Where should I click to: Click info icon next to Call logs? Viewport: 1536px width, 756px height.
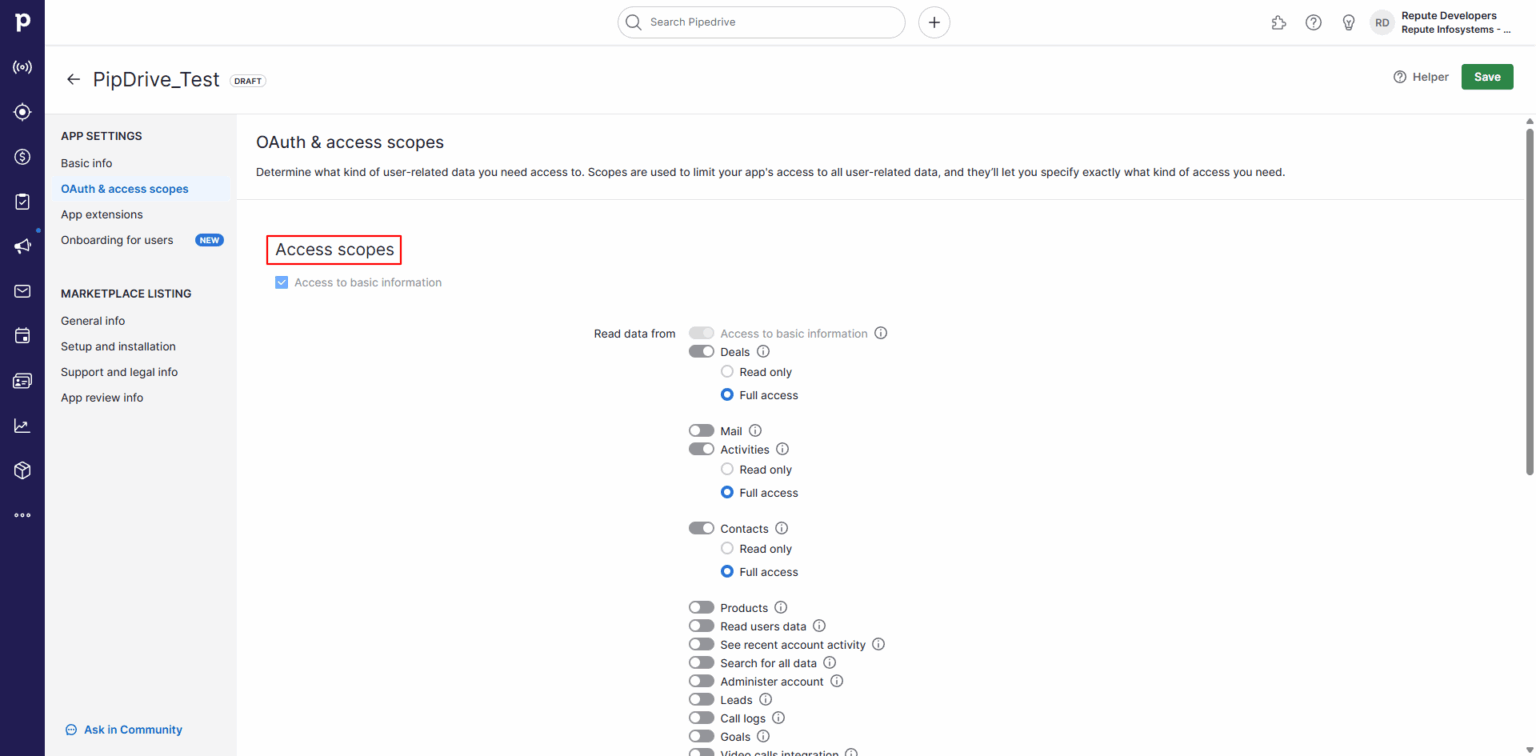point(778,718)
